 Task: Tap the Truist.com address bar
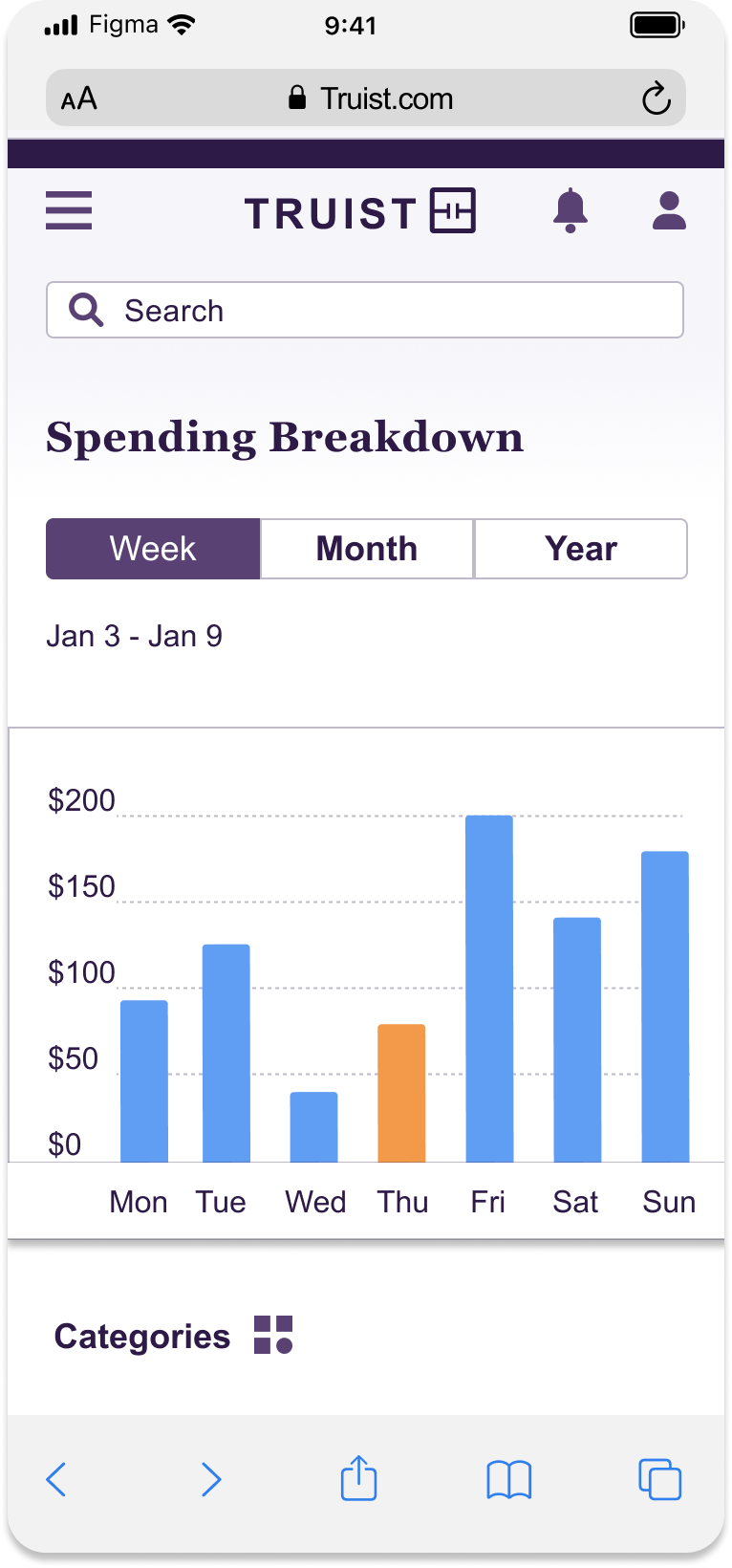(x=371, y=98)
